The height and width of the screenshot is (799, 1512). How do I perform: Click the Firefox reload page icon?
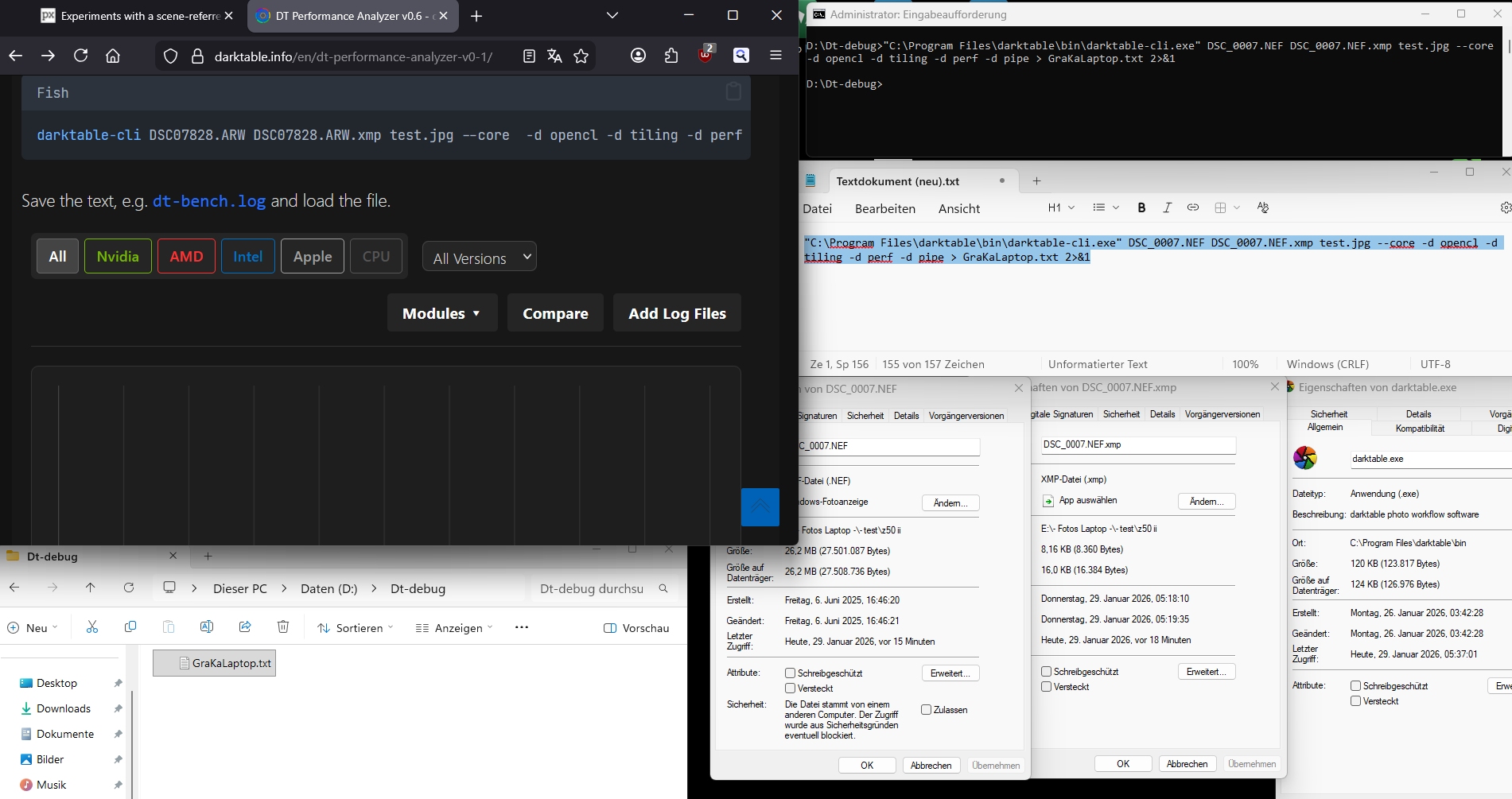tap(80, 56)
